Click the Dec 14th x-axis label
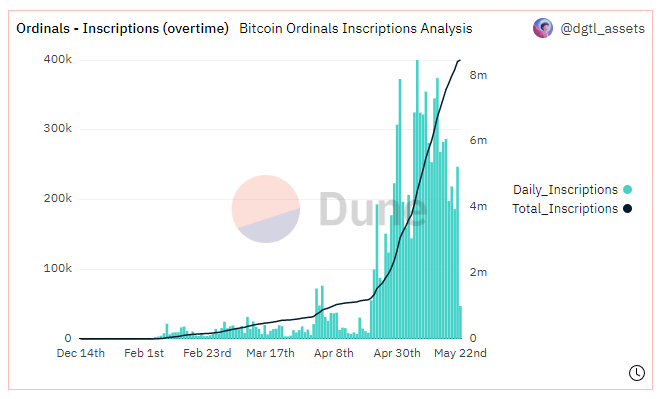 coord(81,353)
